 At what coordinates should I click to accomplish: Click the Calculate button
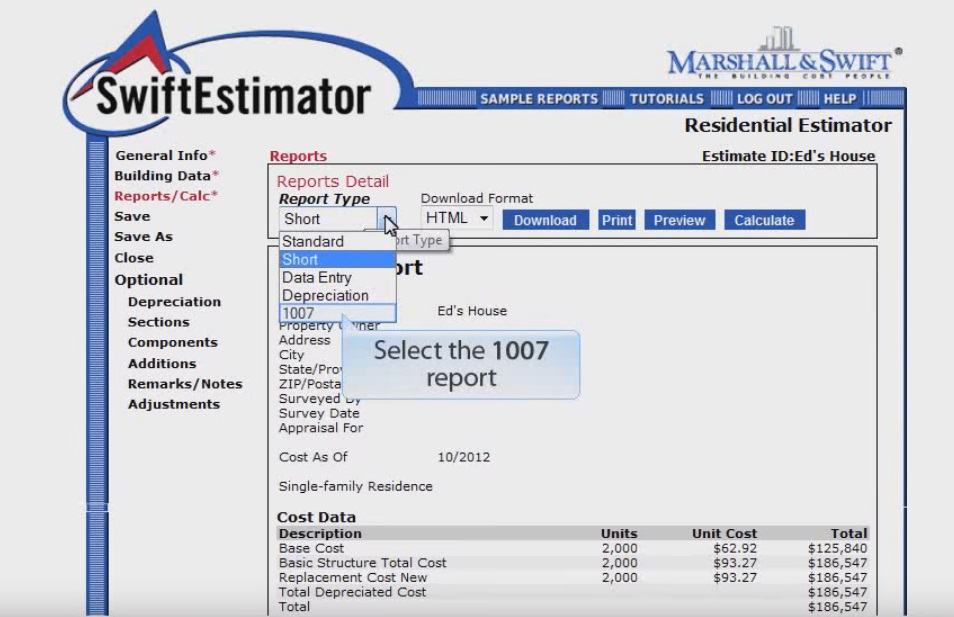tap(764, 220)
